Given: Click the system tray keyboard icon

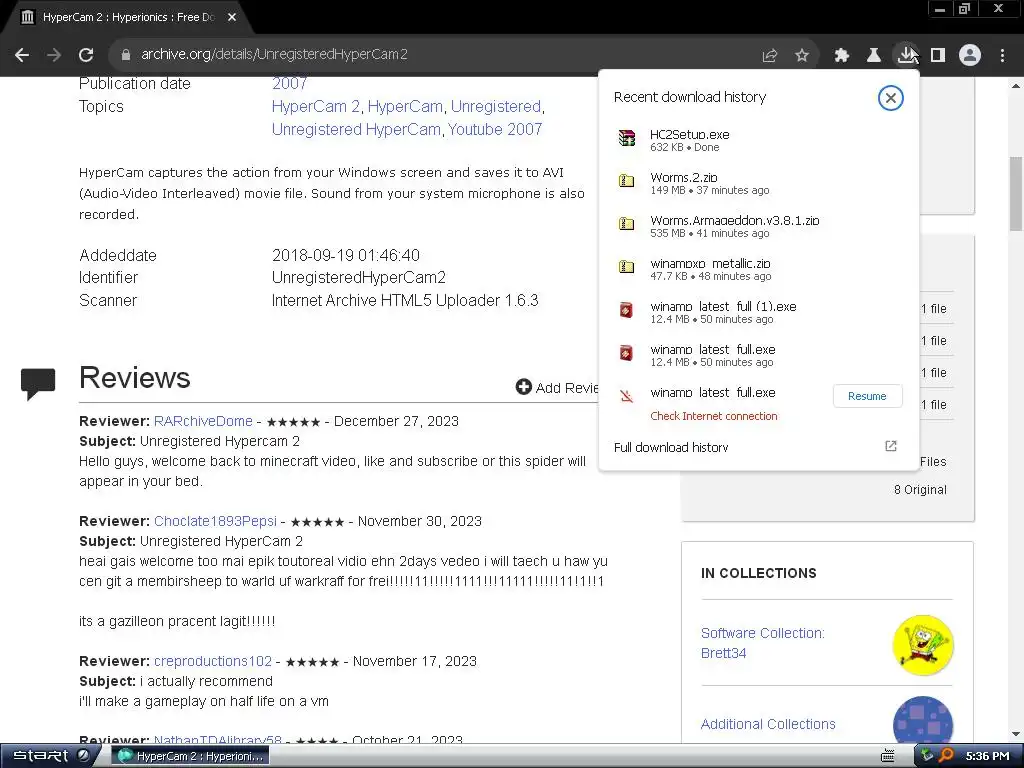Looking at the screenshot, I should tap(888, 756).
